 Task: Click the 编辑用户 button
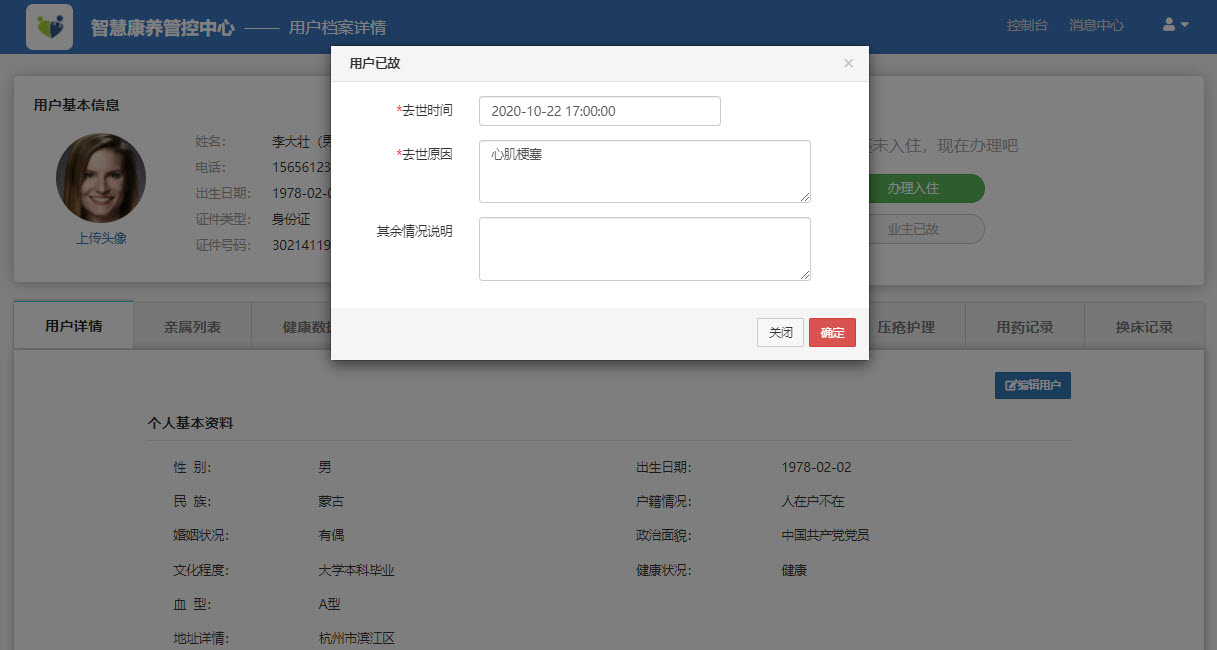pyautogui.click(x=1032, y=385)
